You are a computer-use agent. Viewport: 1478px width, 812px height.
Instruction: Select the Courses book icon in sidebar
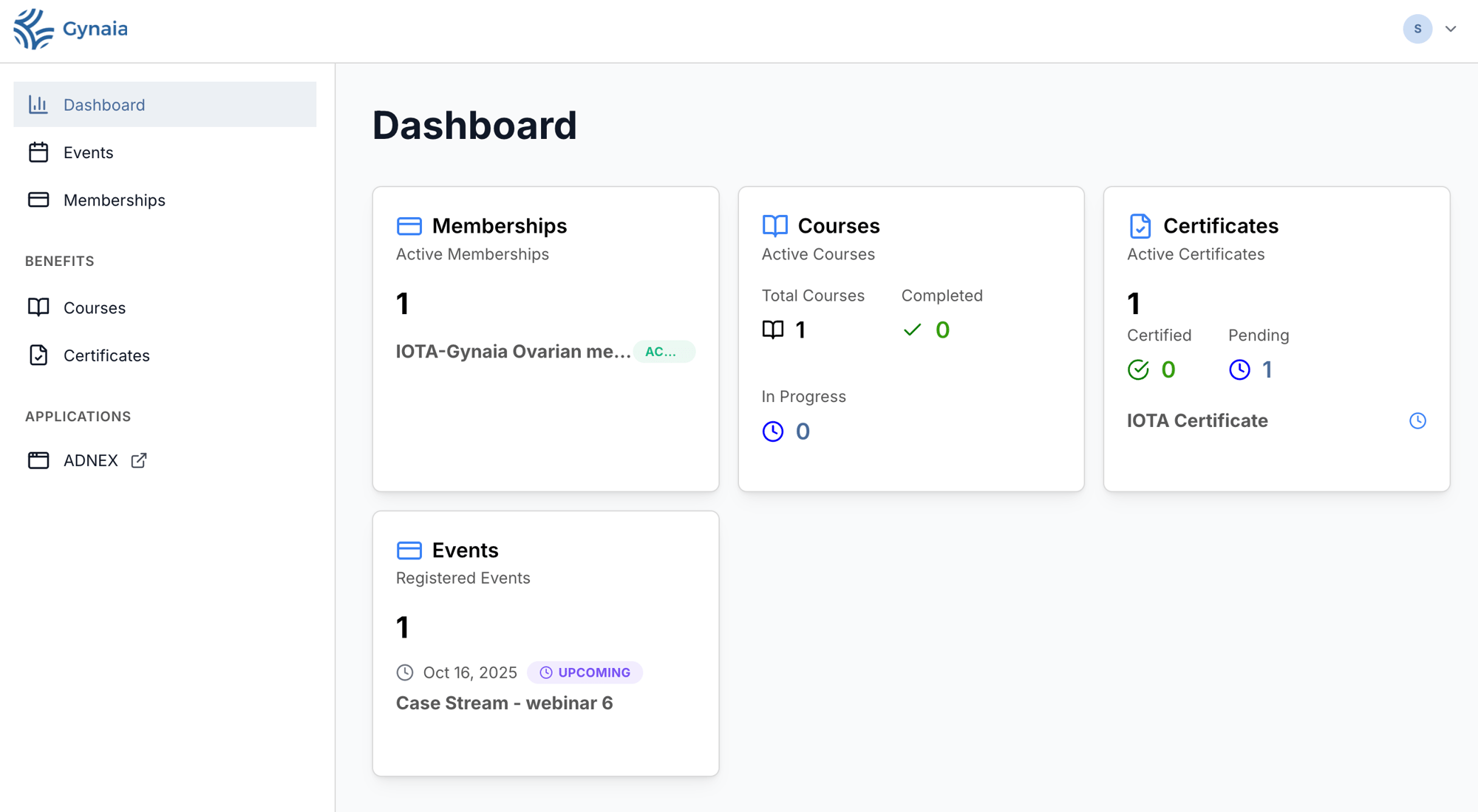(x=38, y=307)
